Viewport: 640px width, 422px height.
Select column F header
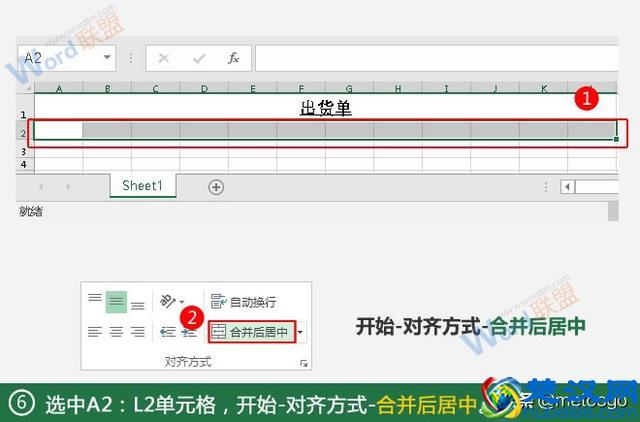click(301, 88)
